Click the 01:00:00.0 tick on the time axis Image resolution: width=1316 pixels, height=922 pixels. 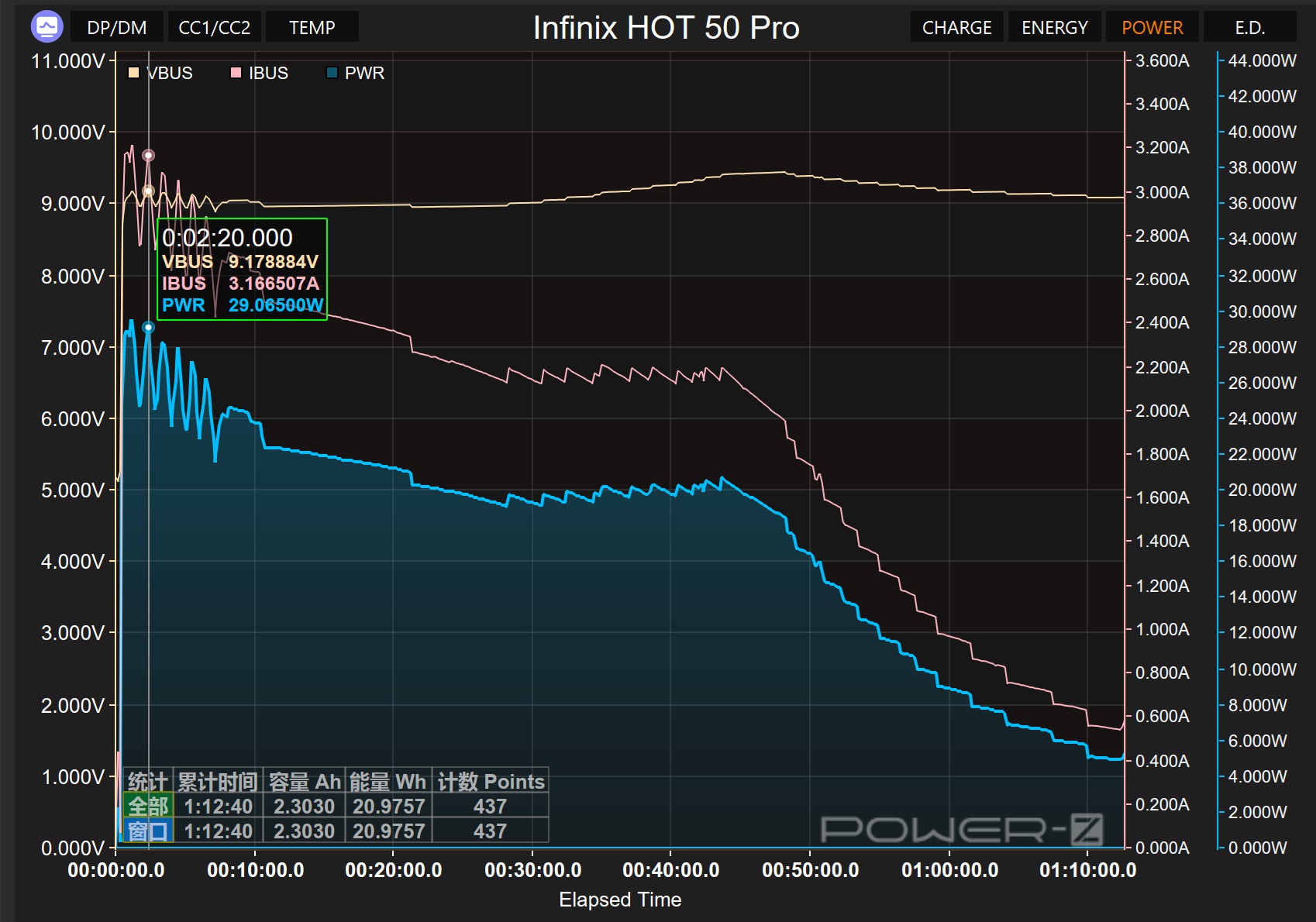click(949, 870)
